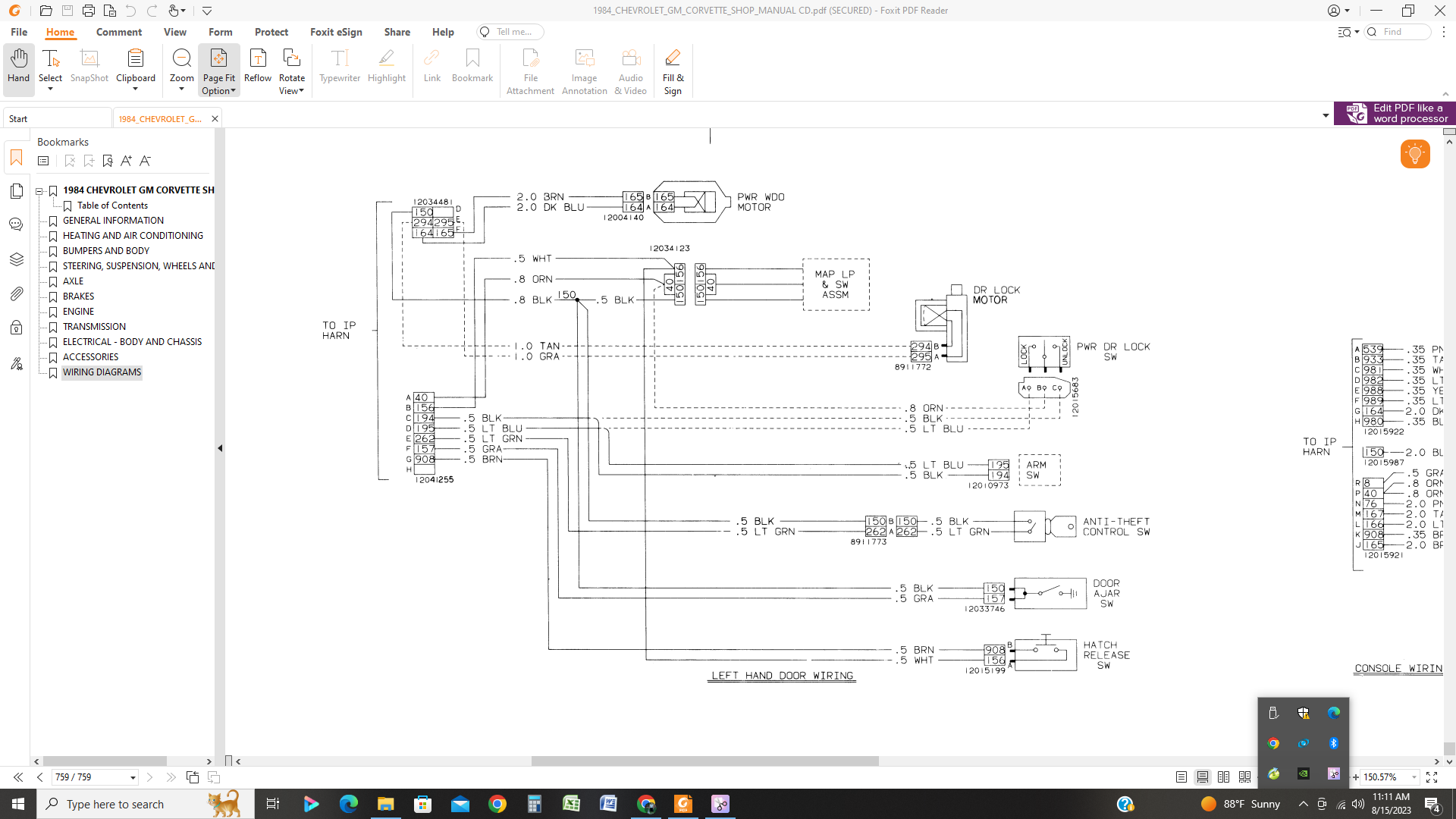Toggle continuous facing page view
The image size is (1456, 819).
pyautogui.click(x=1244, y=777)
